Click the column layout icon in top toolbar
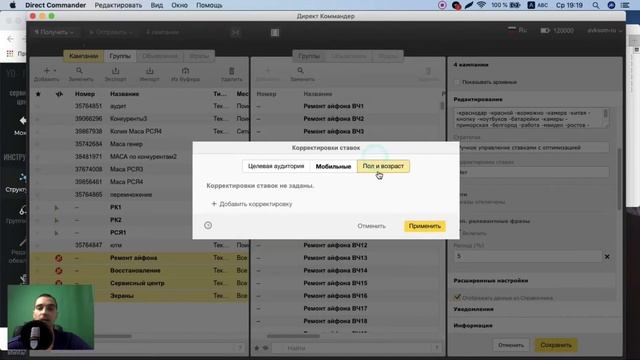The height and width of the screenshot is (360, 640). 275,32
